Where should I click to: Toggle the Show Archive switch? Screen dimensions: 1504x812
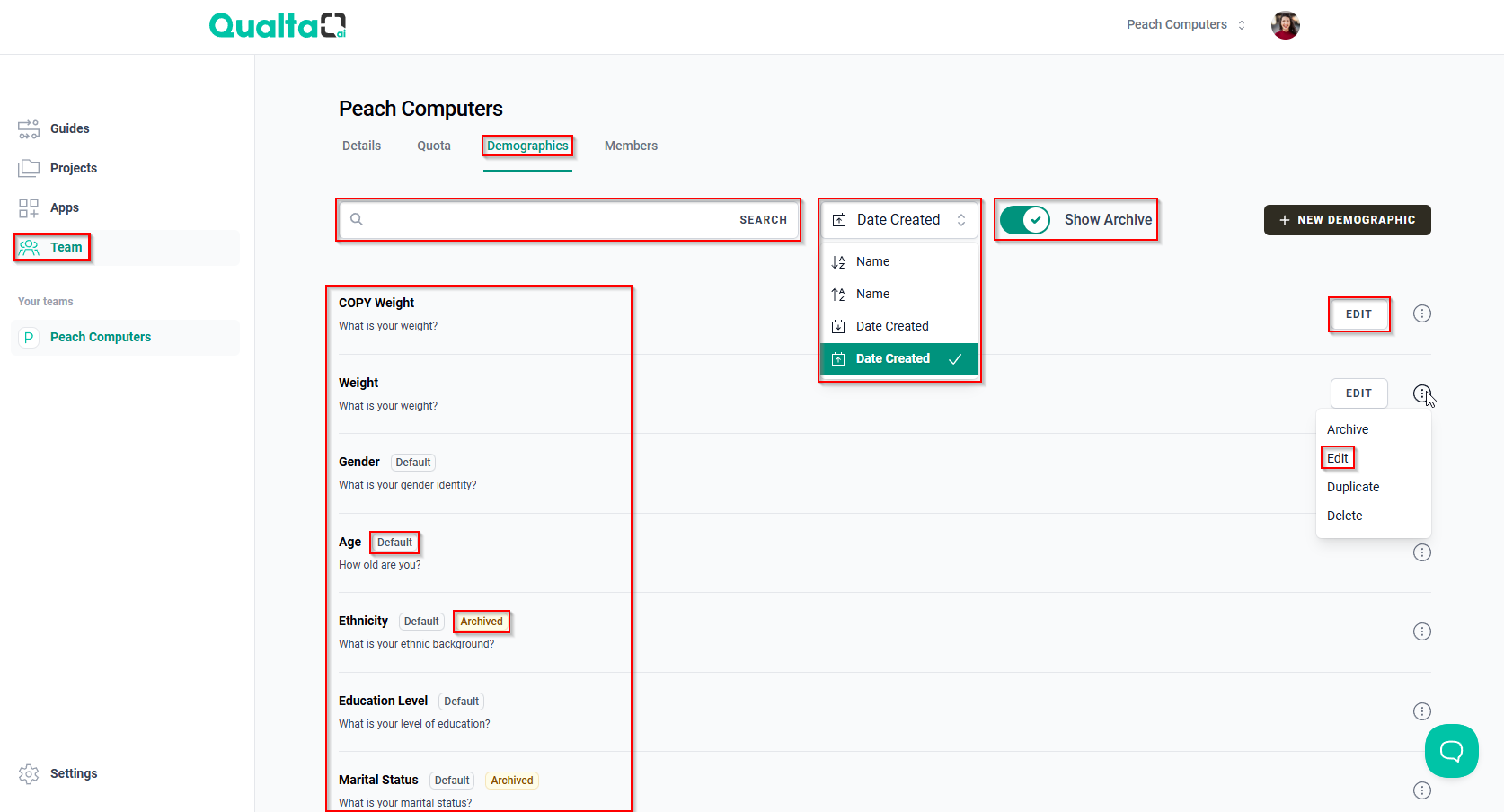point(1025,220)
